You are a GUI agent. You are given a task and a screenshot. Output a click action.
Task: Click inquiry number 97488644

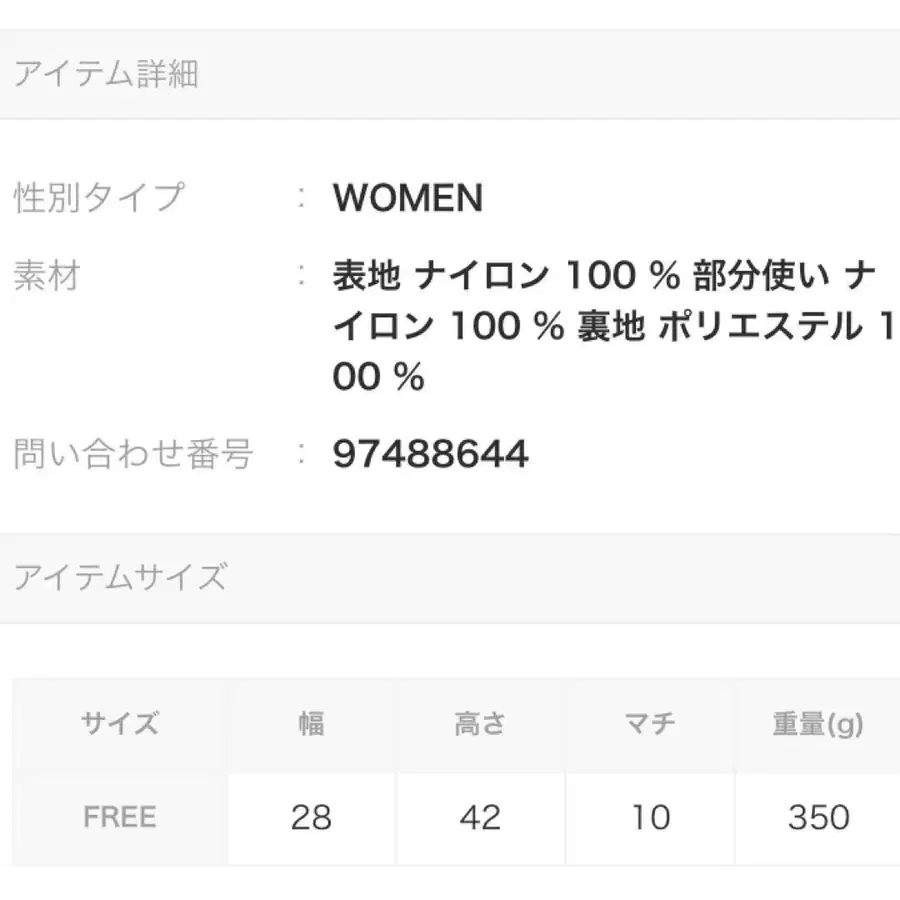[x=430, y=455]
